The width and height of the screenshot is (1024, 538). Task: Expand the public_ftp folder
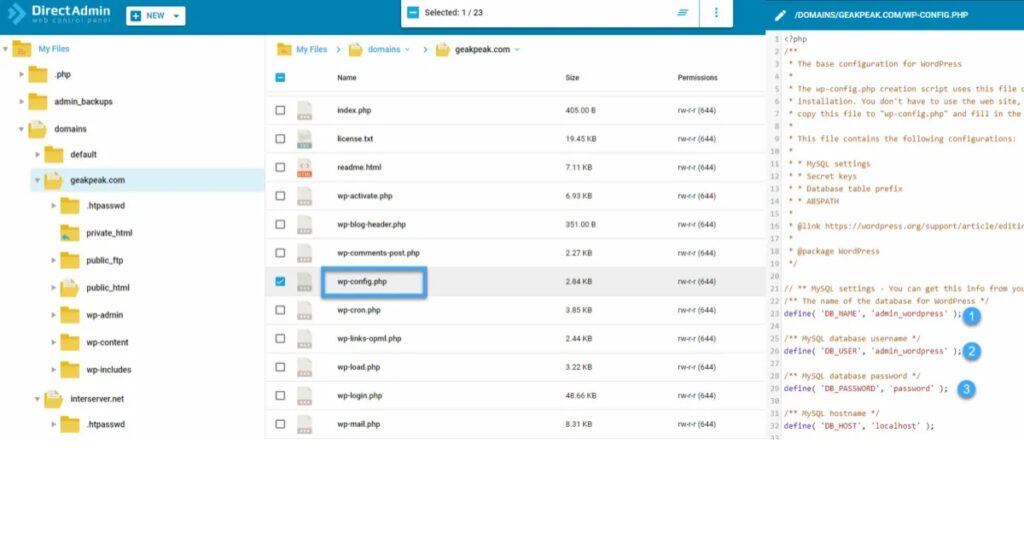coord(54,261)
